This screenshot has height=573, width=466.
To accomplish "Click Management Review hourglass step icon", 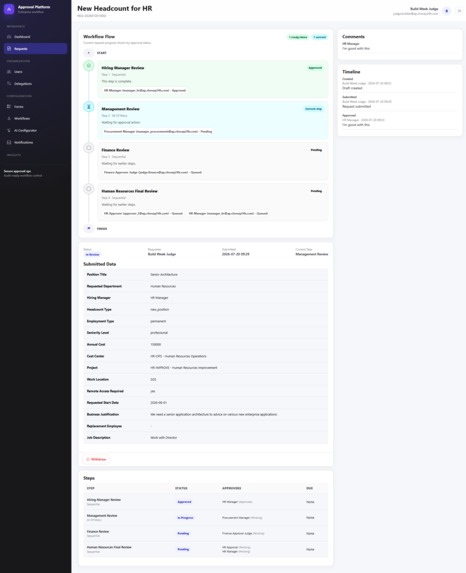I will pyautogui.click(x=88, y=107).
